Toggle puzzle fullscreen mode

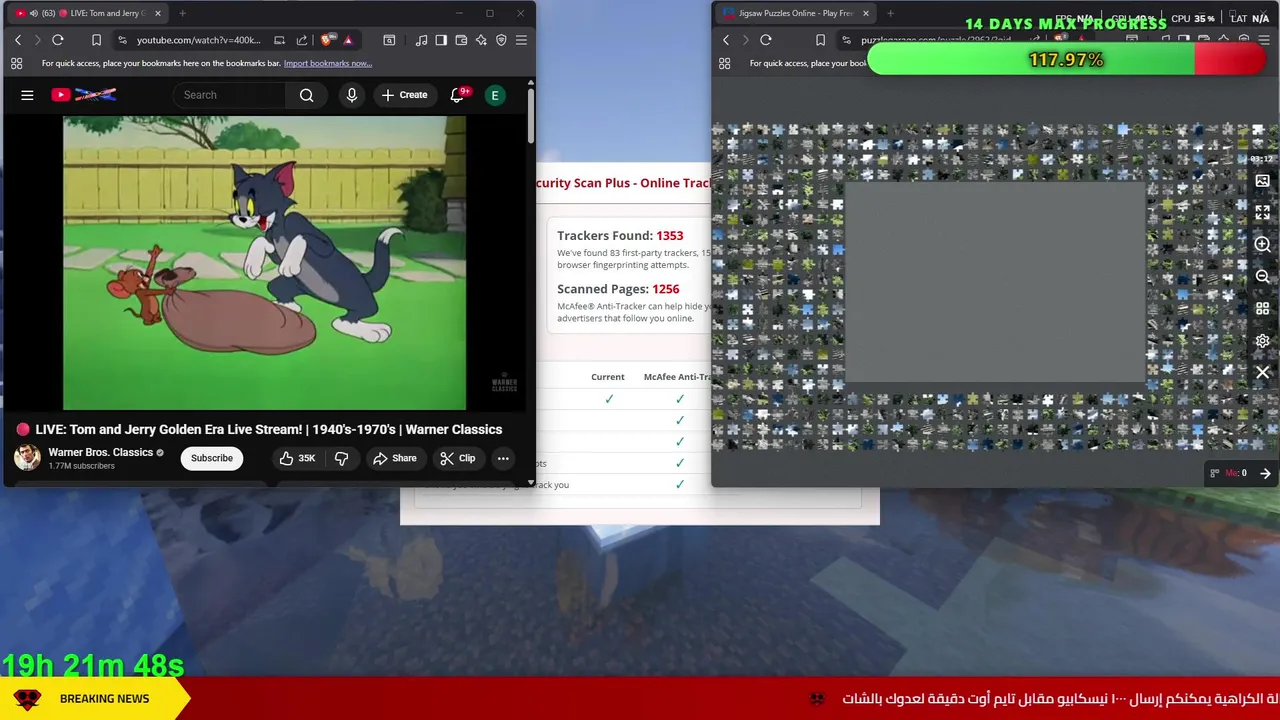point(1262,213)
